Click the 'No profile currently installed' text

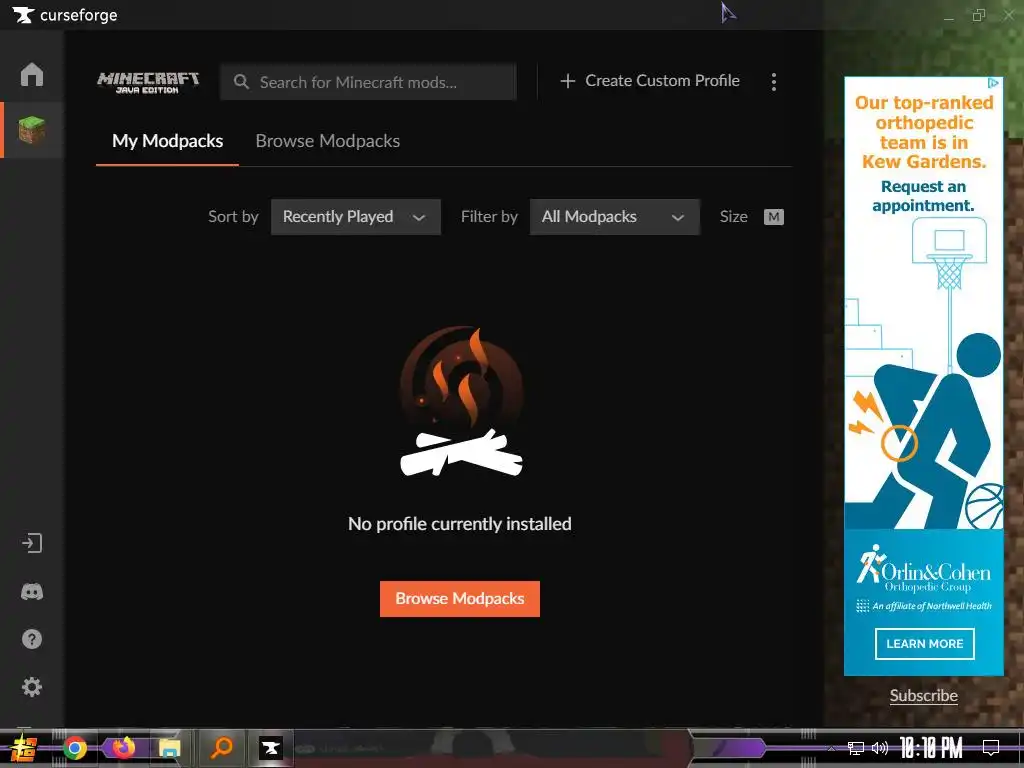pos(460,524)
